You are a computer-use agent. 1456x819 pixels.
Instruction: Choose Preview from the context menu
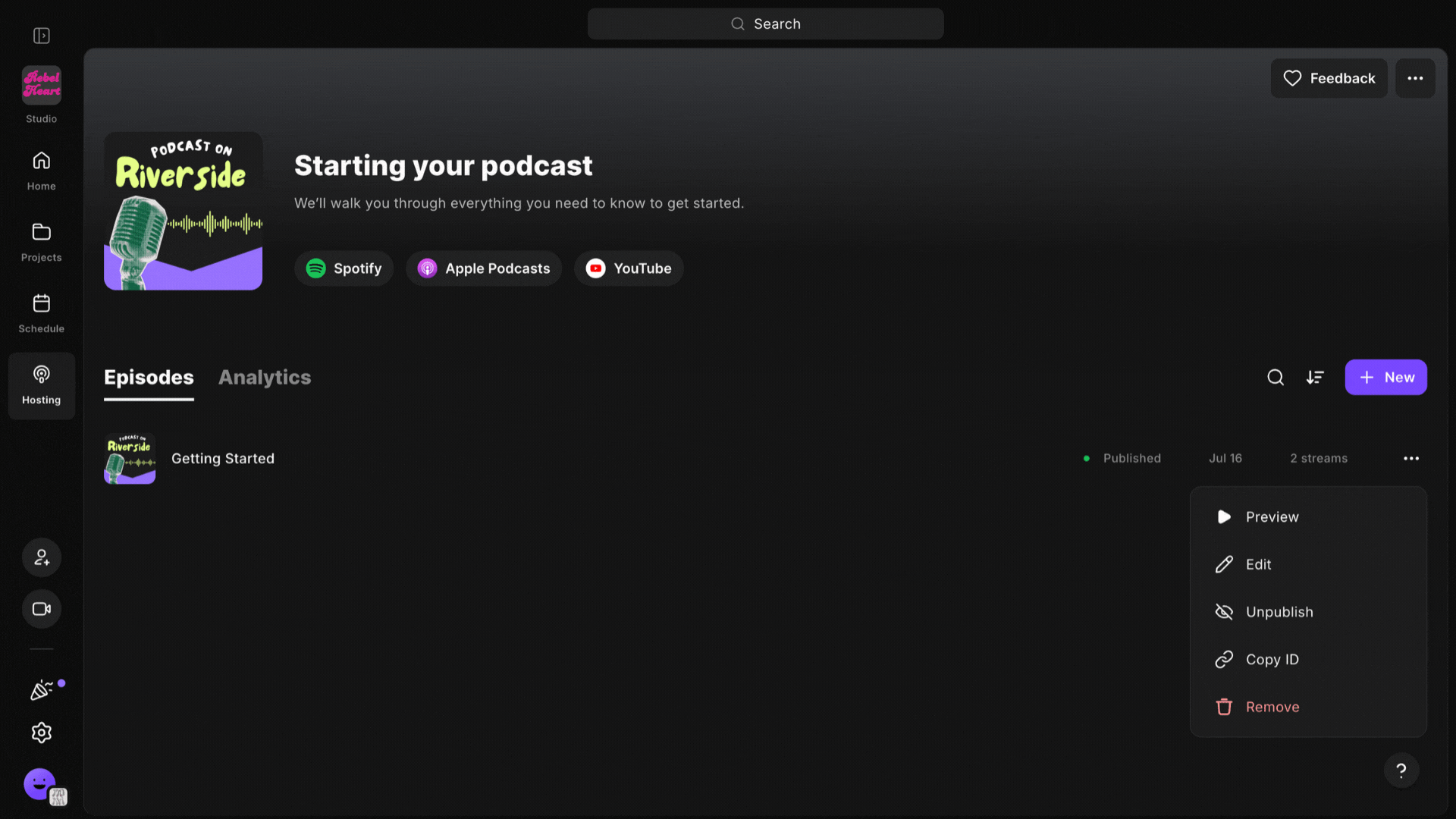pos(1308,517)
